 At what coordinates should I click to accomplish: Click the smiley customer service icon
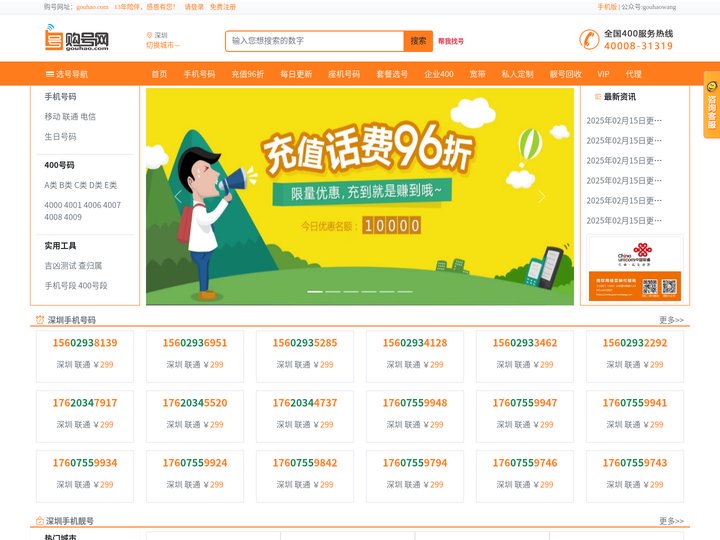[712, 86]
